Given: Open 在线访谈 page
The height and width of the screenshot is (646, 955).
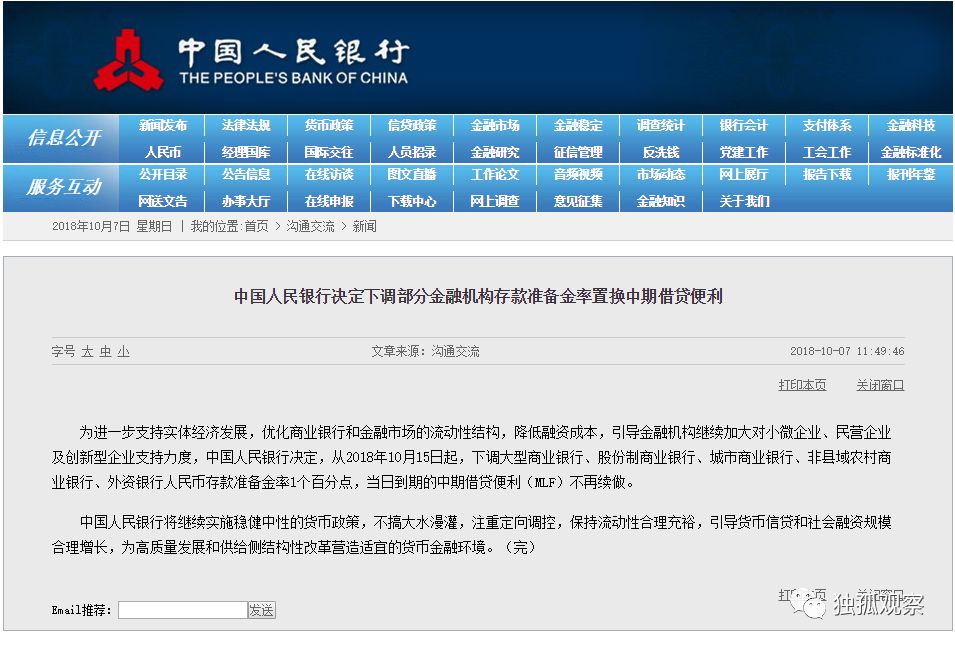Looking at the screenshot, I should click(x=329, y=175).
